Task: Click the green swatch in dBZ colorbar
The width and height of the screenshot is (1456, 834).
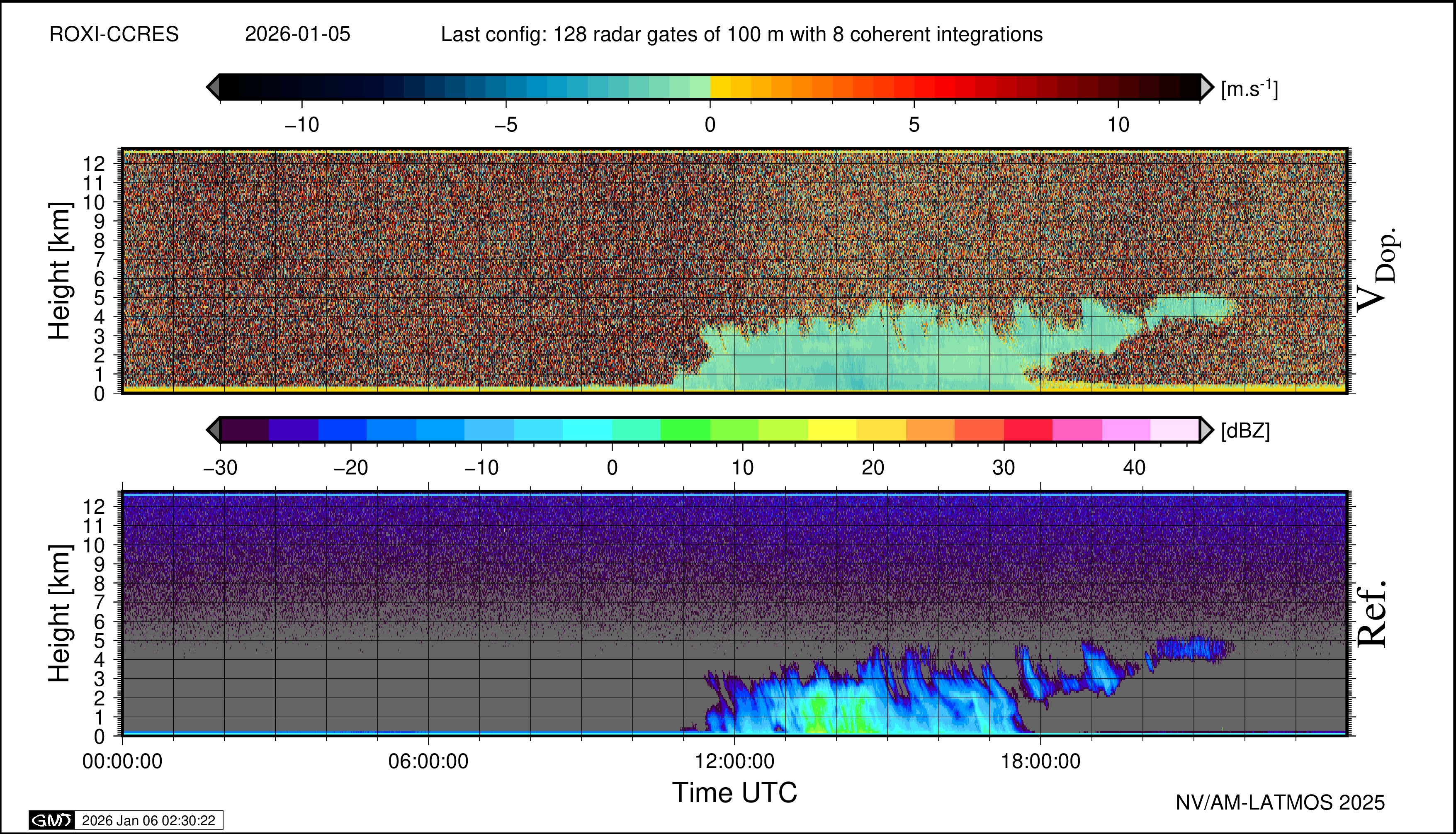Action: 685,430
